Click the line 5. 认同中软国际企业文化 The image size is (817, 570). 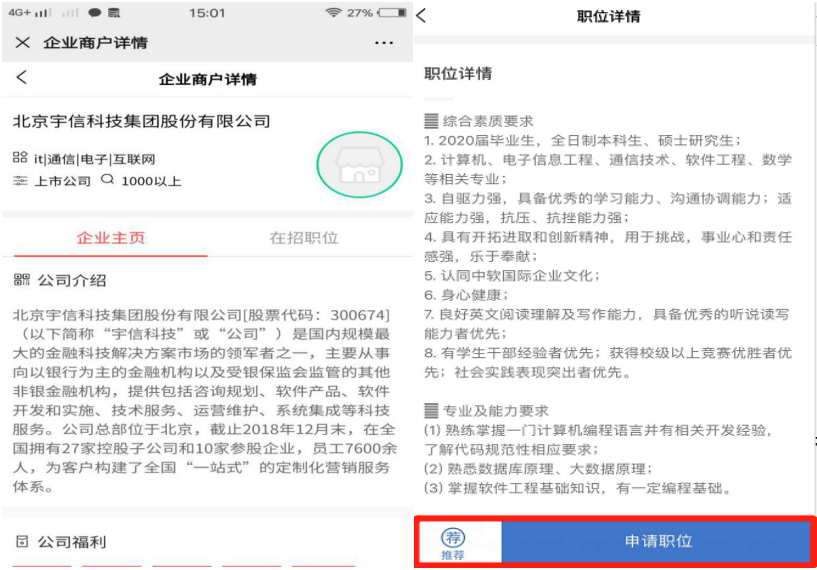512,275
